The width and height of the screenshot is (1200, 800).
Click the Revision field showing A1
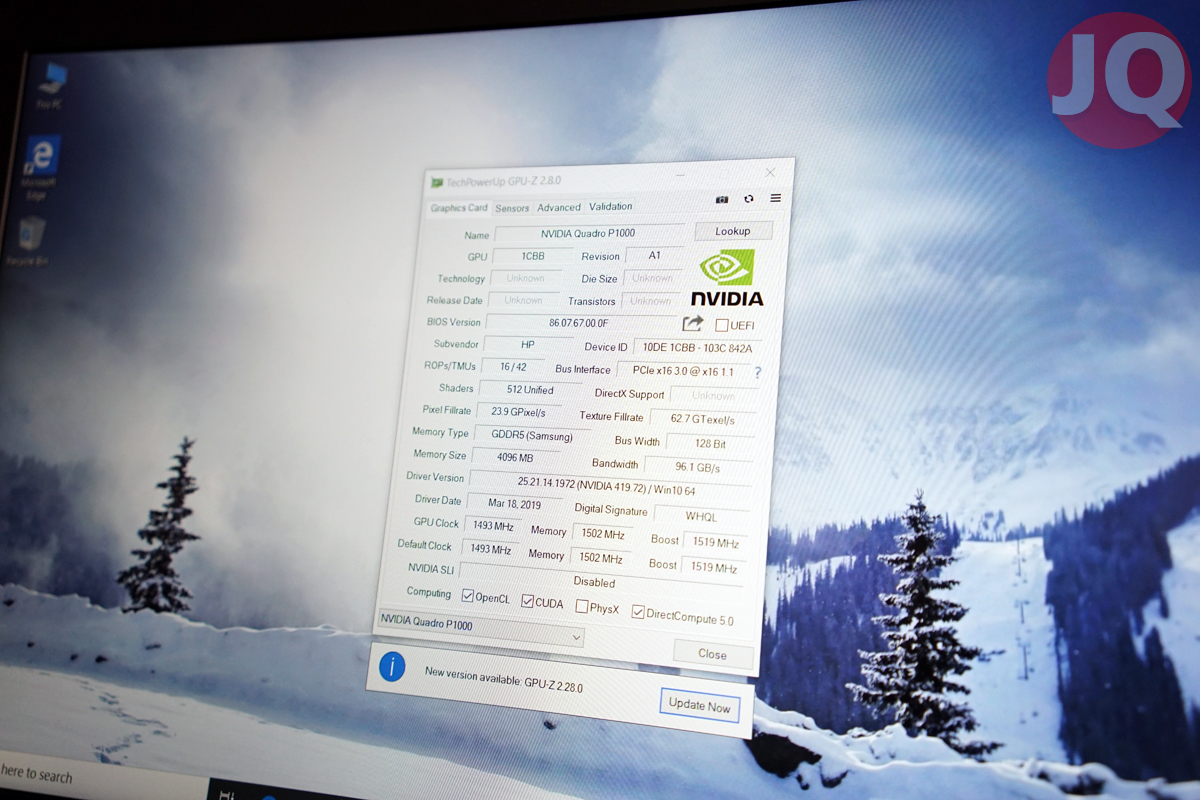pos(655,256)
